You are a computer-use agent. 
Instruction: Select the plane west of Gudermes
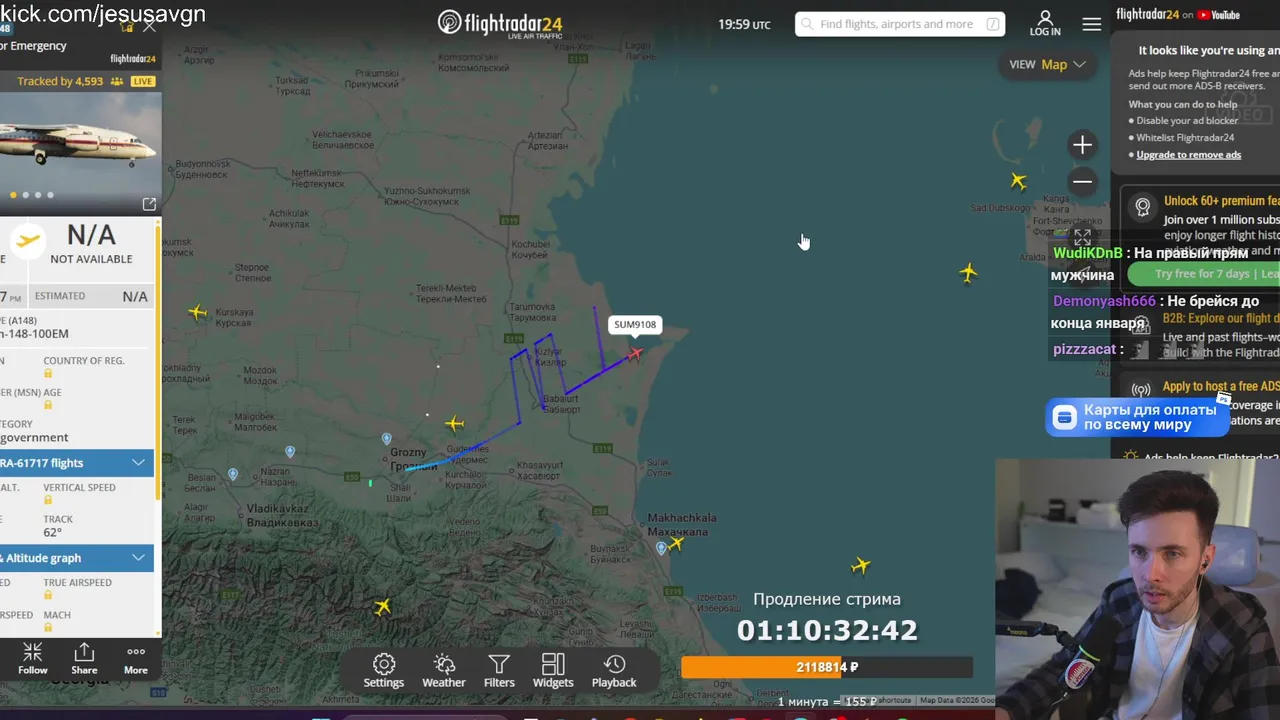coord(455,424)
